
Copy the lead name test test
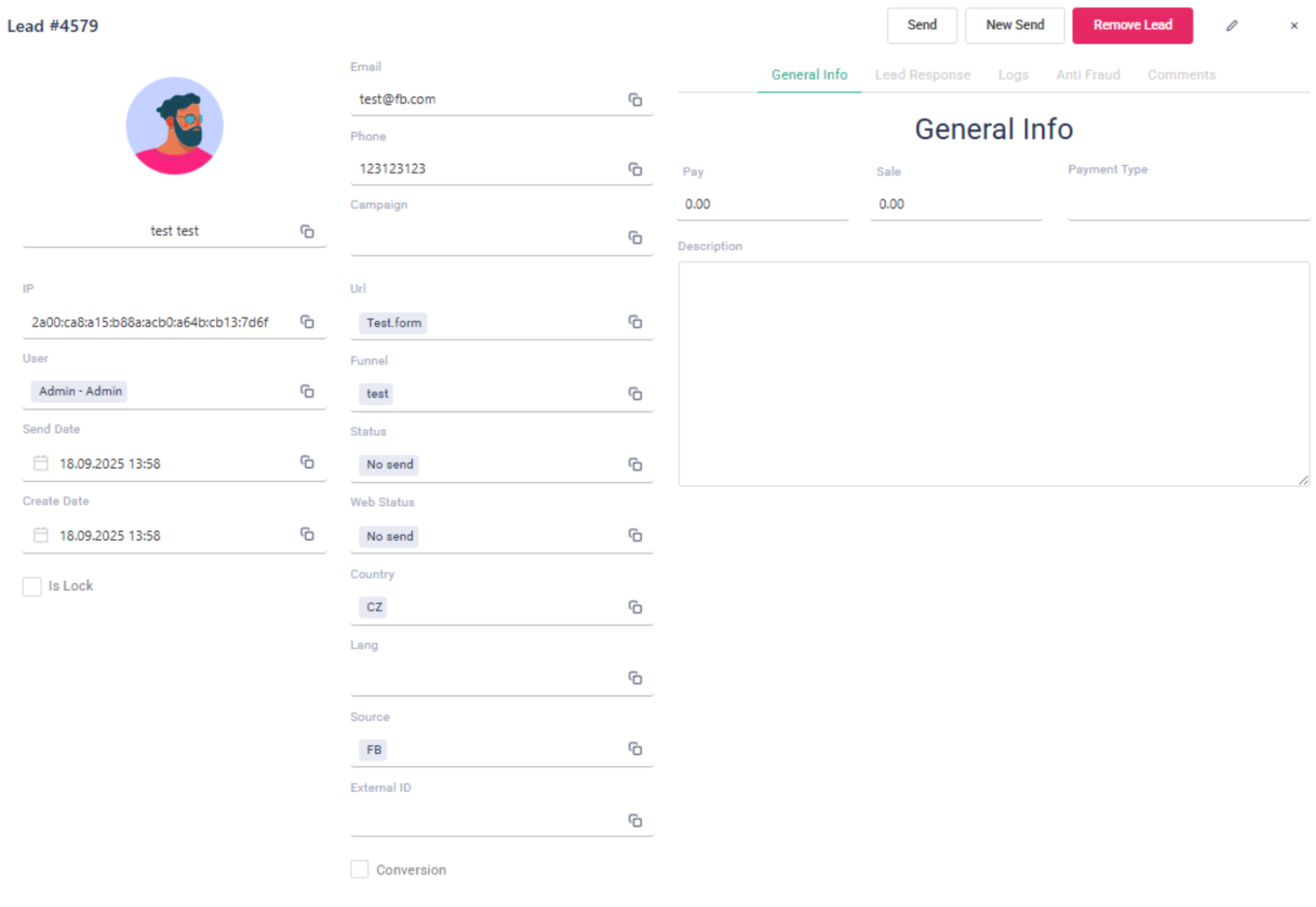click(x=307, y=231)
